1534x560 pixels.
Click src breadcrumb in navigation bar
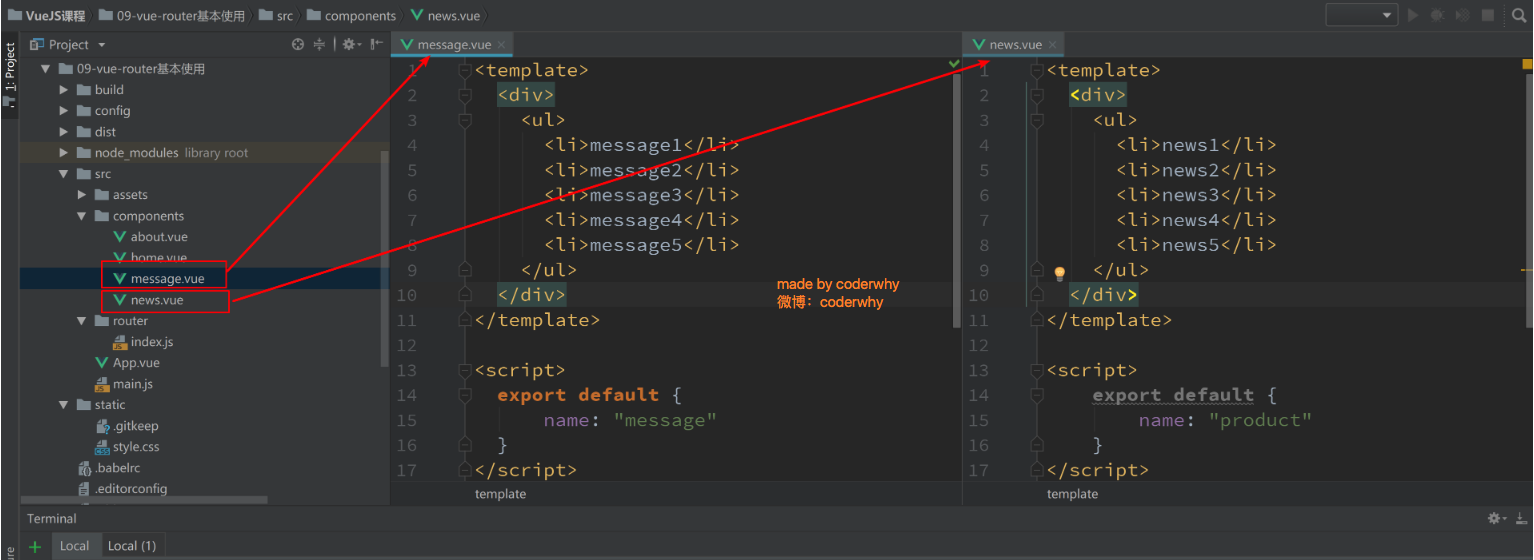275,15
